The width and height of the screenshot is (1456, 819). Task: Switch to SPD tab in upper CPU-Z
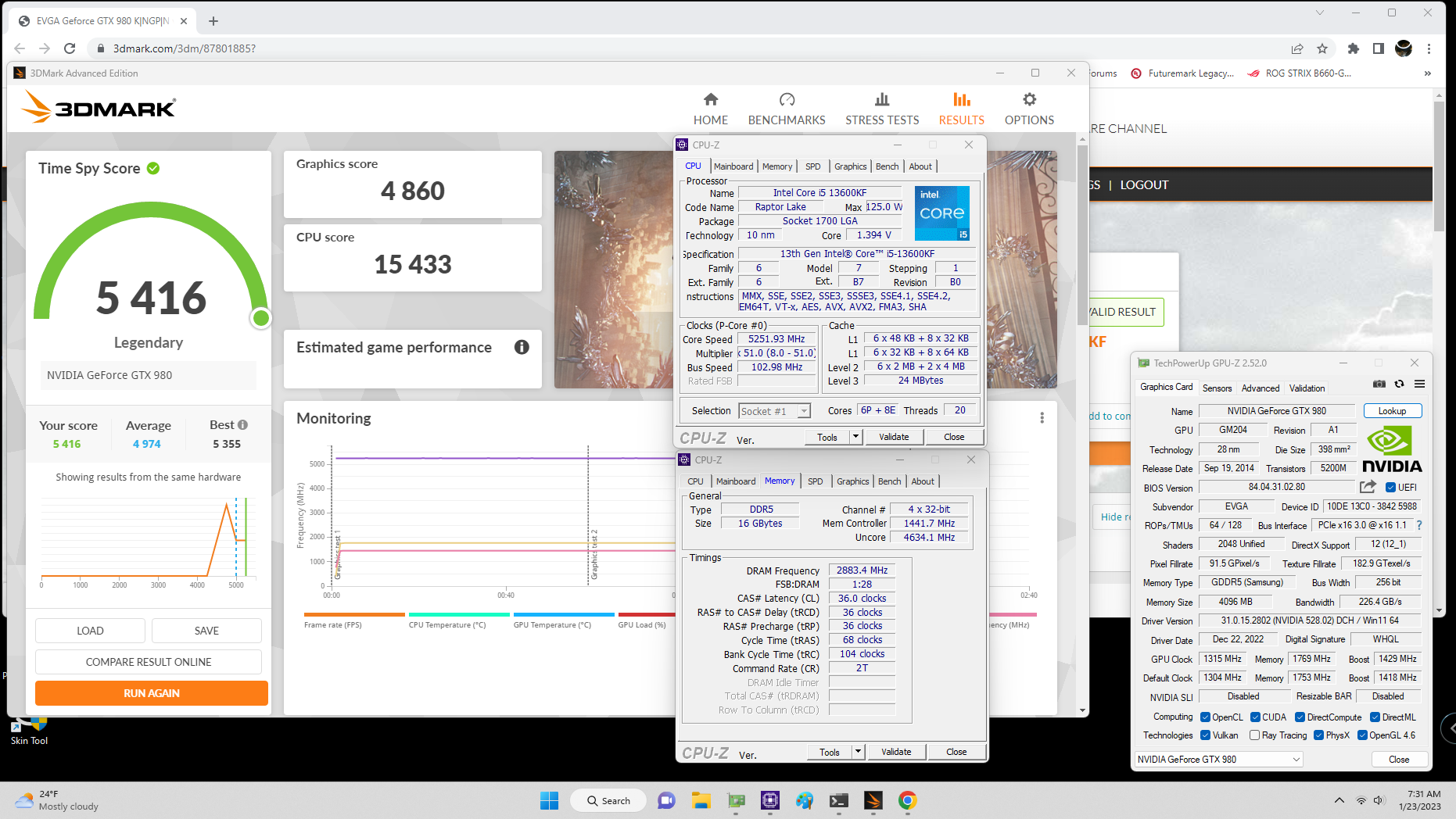(x=813, y=166)
